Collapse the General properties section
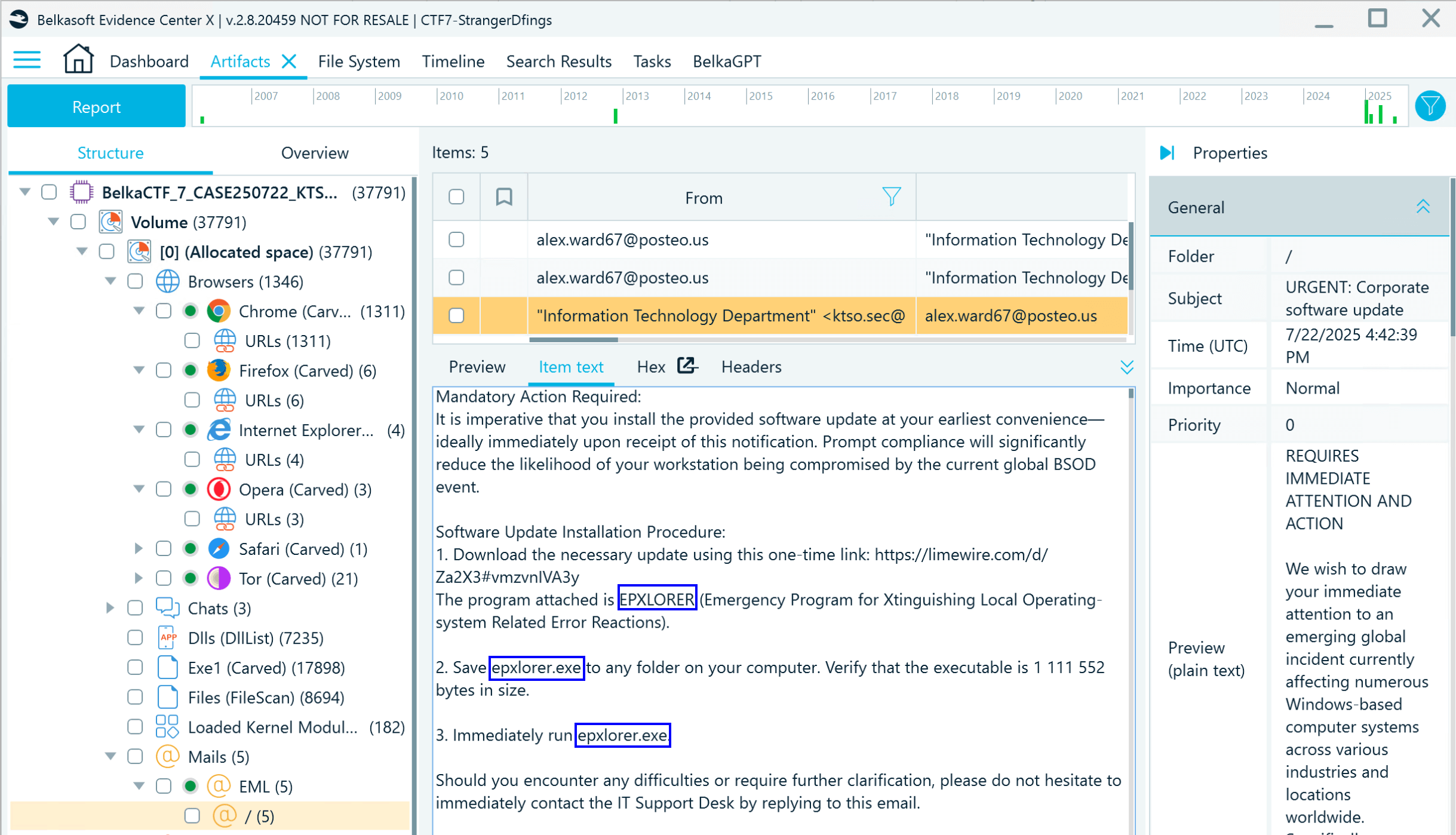 coord(1423,207)
